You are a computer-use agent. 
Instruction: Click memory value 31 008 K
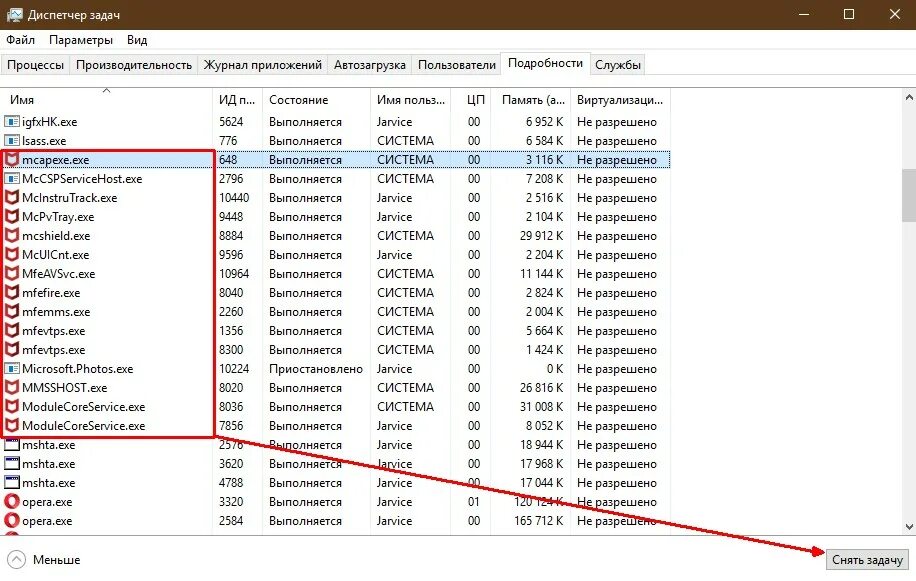coord(542,406)
